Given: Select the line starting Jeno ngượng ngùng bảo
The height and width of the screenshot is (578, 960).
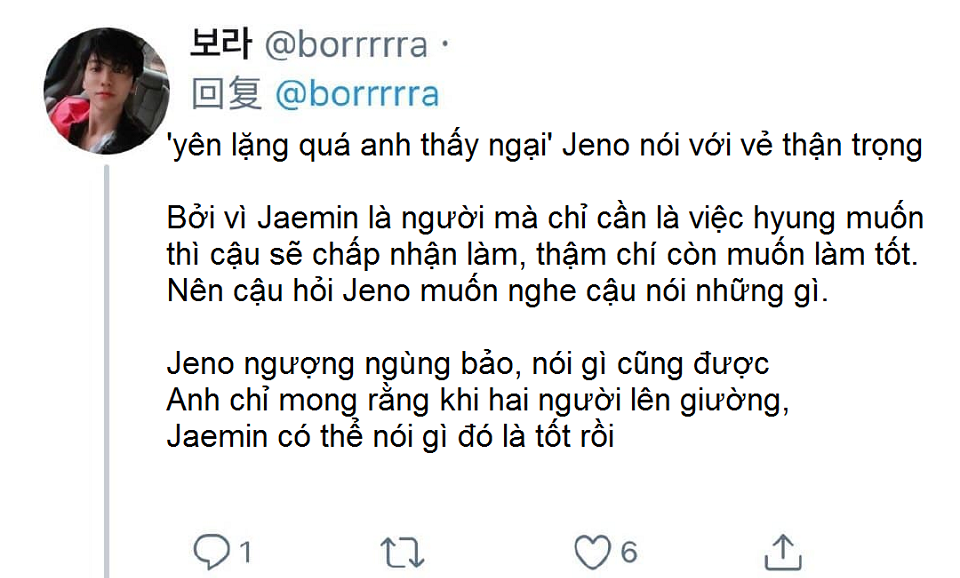Looking at the screenshot, I should pyautogui.click(x=468, y=364).
